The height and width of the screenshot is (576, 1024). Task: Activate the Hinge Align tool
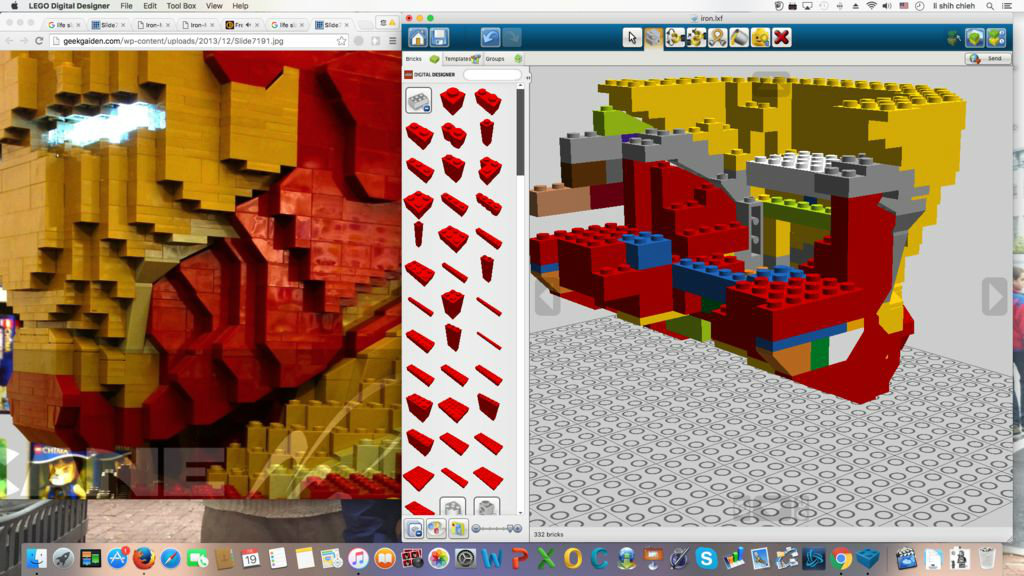coord(696,37)
